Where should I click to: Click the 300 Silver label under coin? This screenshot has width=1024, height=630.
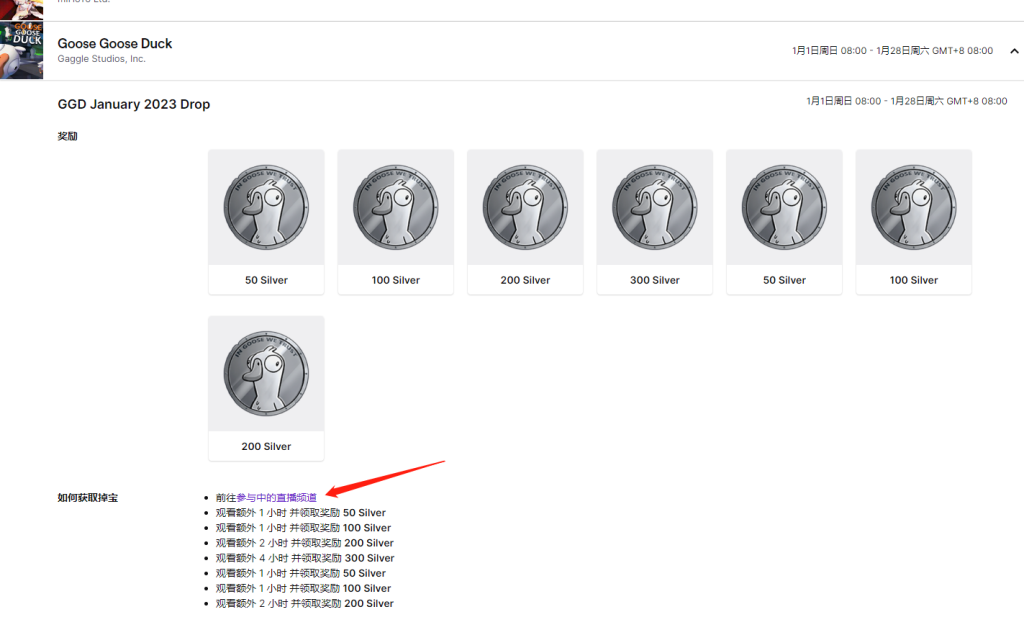tap(654, 280)
